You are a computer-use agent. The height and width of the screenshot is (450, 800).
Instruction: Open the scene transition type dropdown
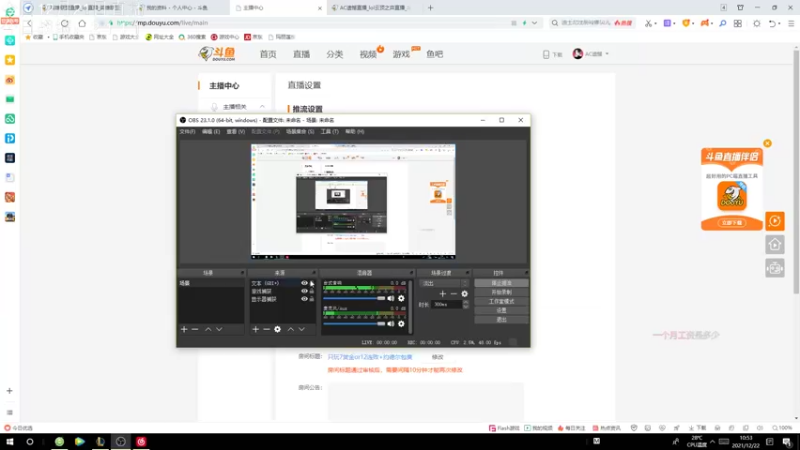[444, 283]
